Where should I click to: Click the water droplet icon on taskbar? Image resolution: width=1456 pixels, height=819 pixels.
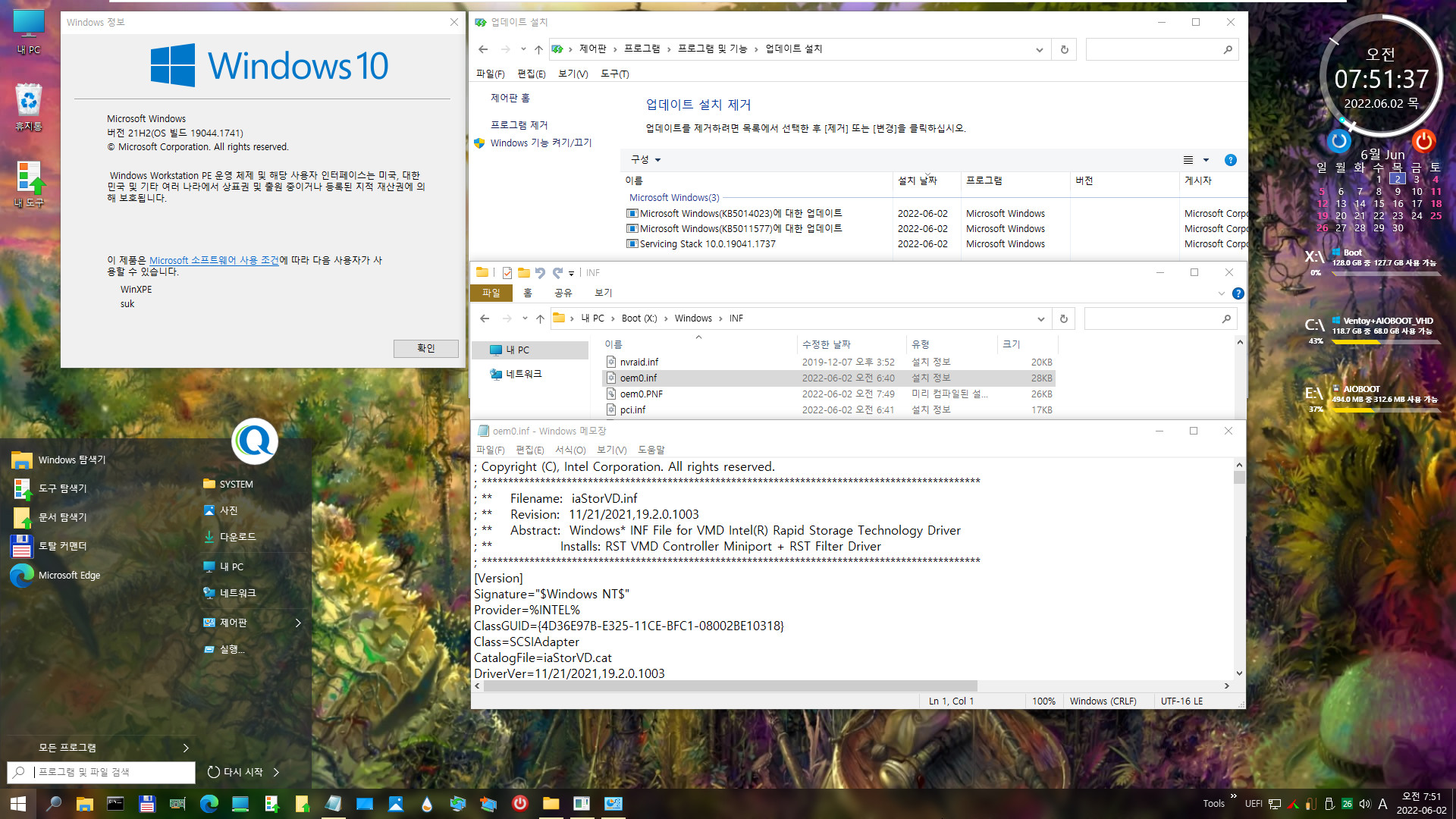click(427, 804)
